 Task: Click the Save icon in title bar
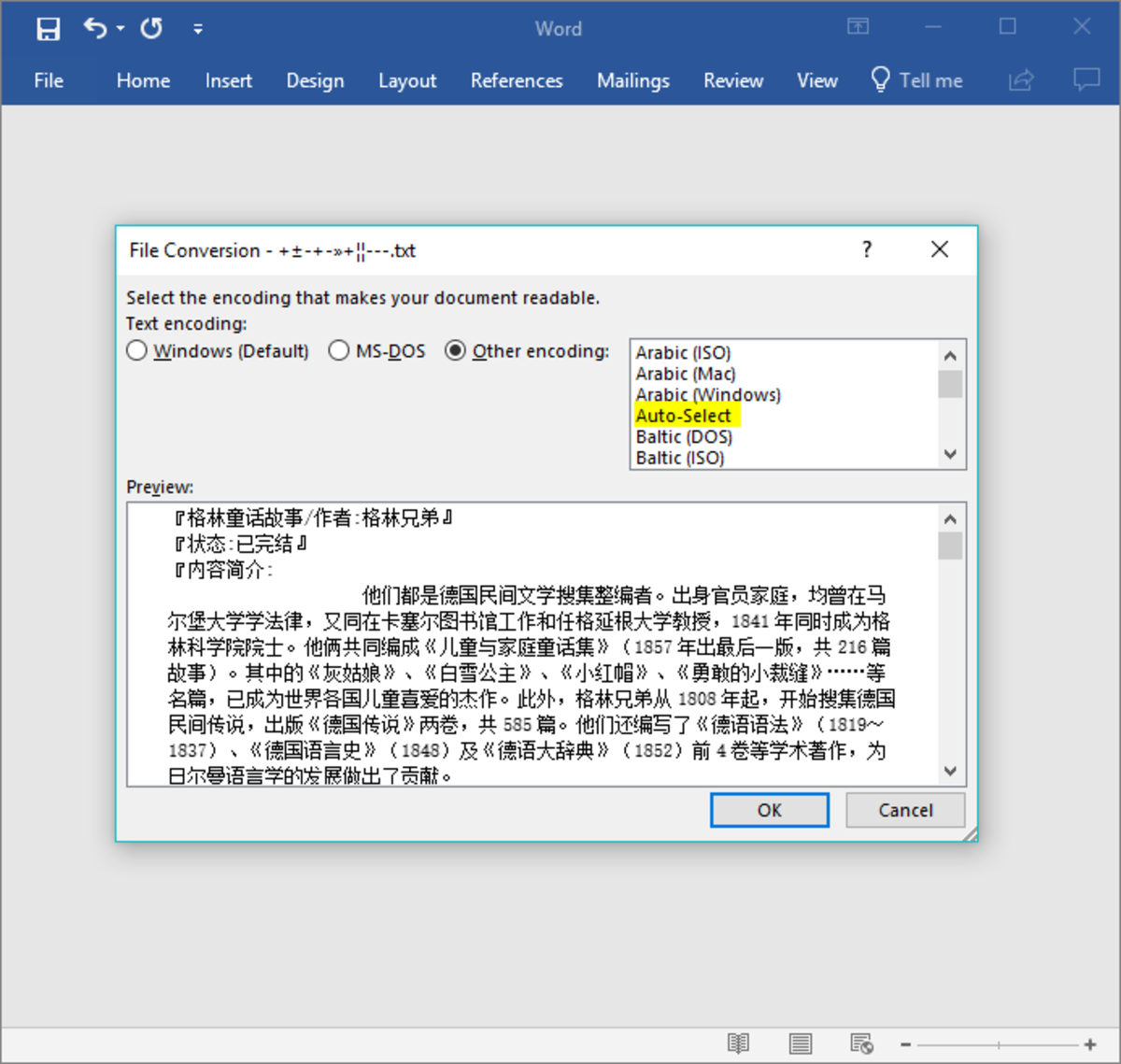coord(48,29)
